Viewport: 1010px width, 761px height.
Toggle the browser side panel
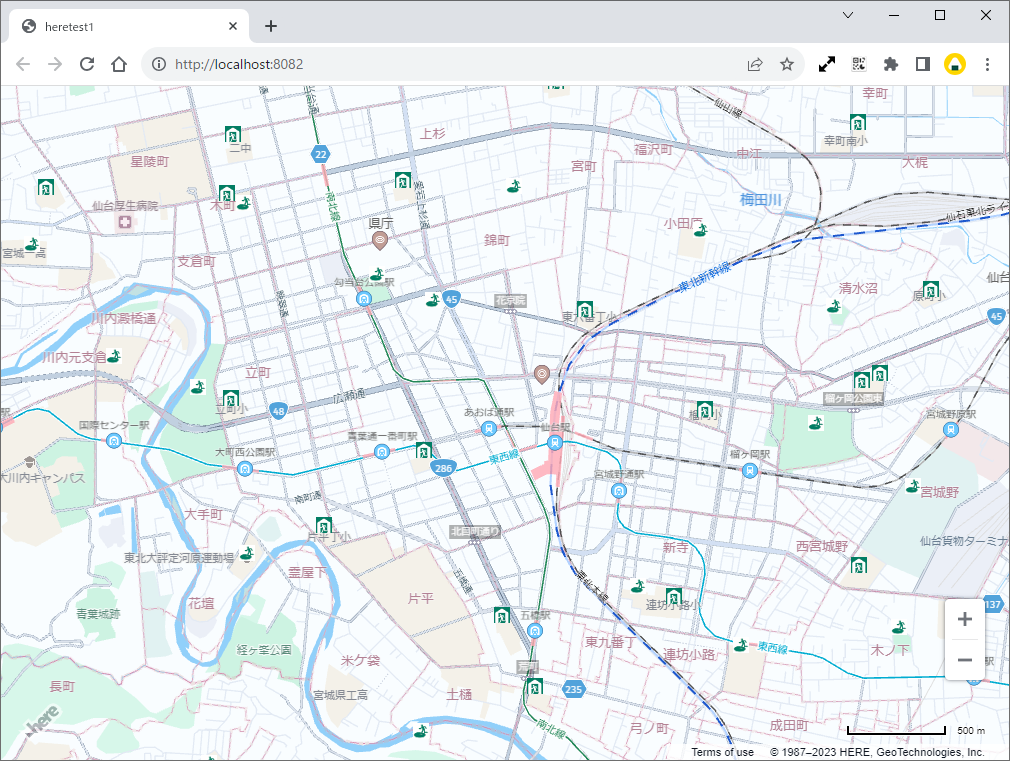[922, 64]
